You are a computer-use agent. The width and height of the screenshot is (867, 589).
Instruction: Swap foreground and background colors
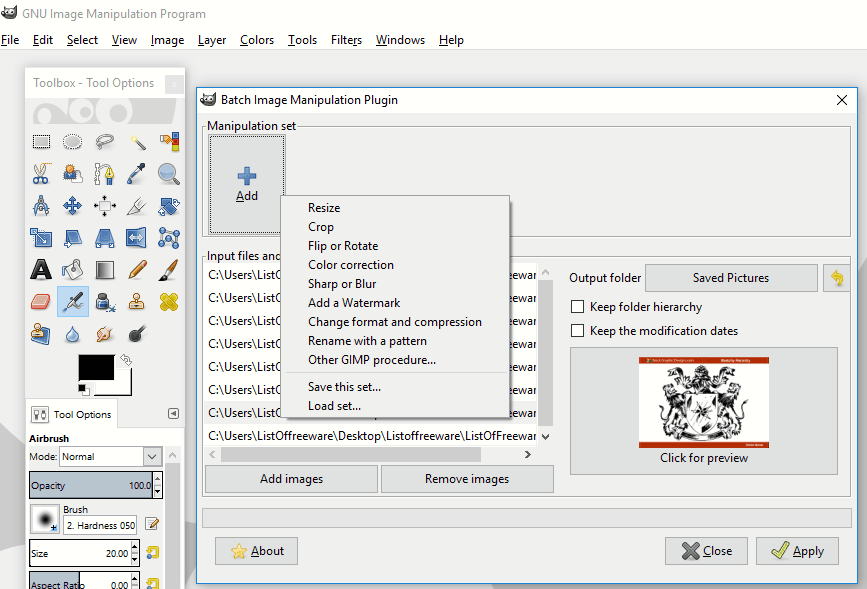(126, 360)
